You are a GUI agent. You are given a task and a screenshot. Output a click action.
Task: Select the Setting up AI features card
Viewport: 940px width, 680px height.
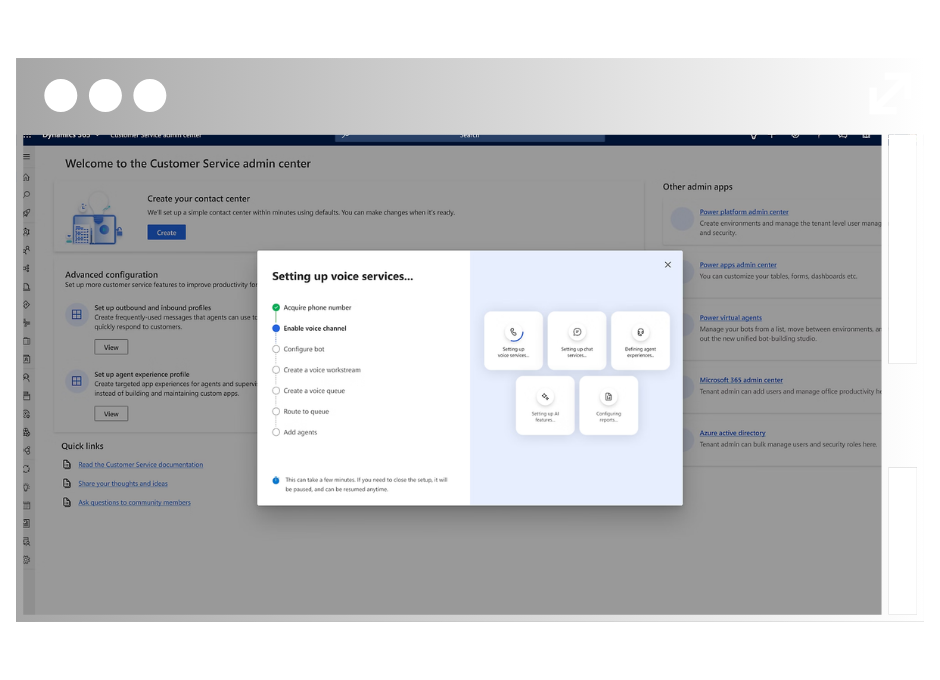pyautogui.click(x=545, y=405)
